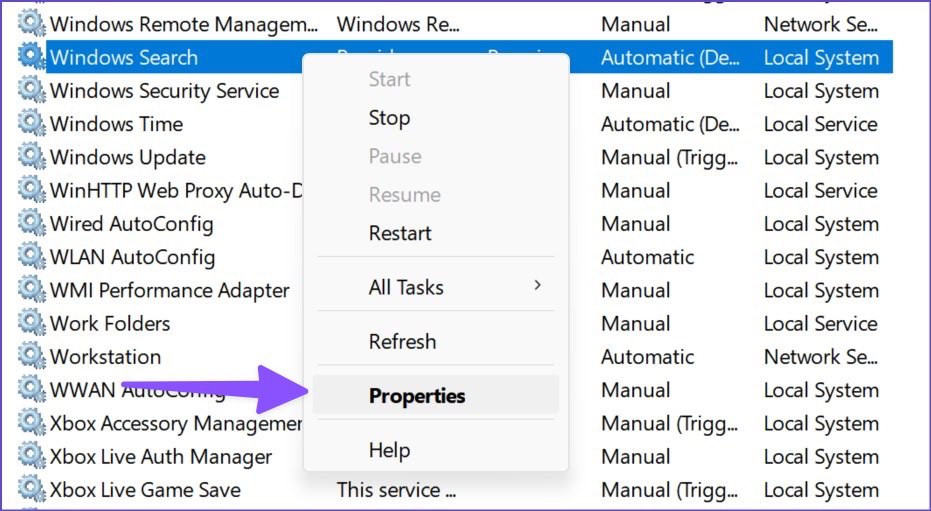Choose Restart in the context menu
The height and width of the screenshot is (511, 931).
tap(400, 233)
